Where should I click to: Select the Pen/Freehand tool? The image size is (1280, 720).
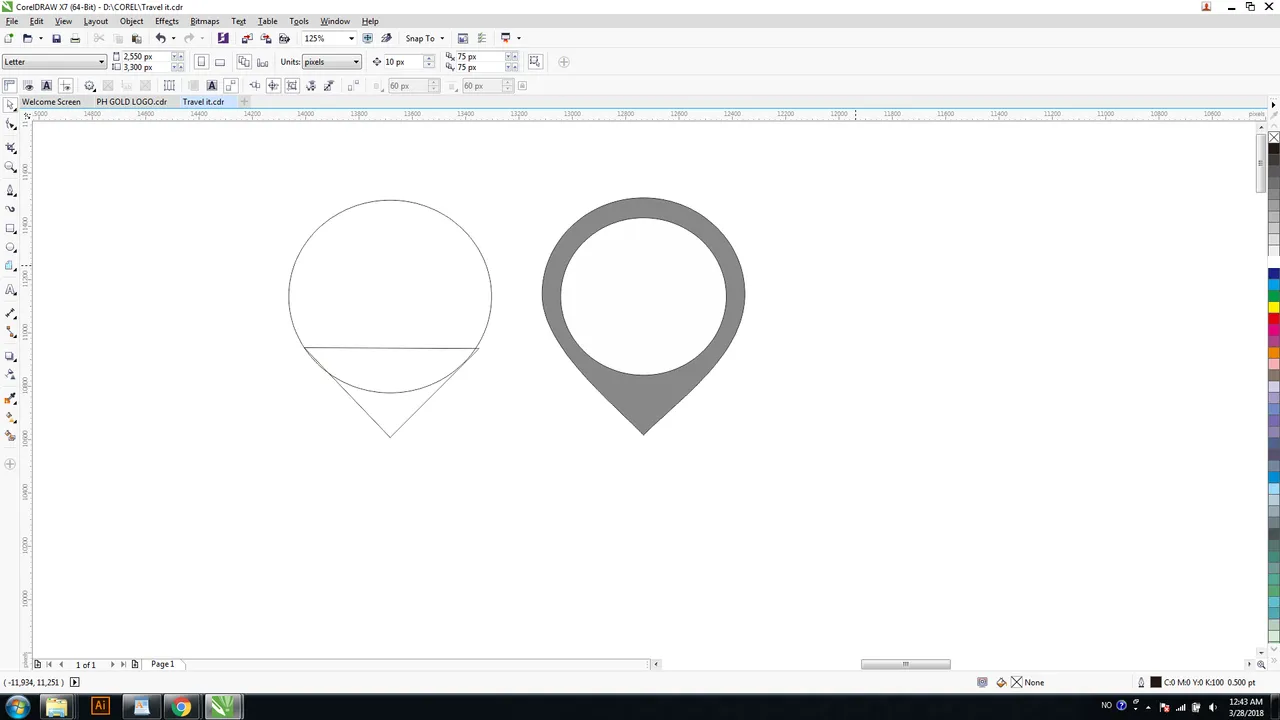[11, 189]
